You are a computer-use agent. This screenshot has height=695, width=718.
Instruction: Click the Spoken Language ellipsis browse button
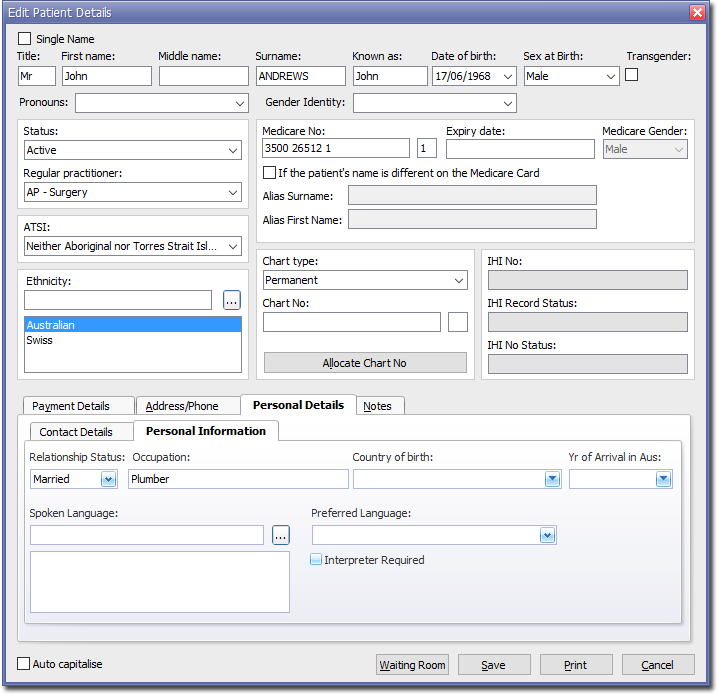(x=281, y=536)
